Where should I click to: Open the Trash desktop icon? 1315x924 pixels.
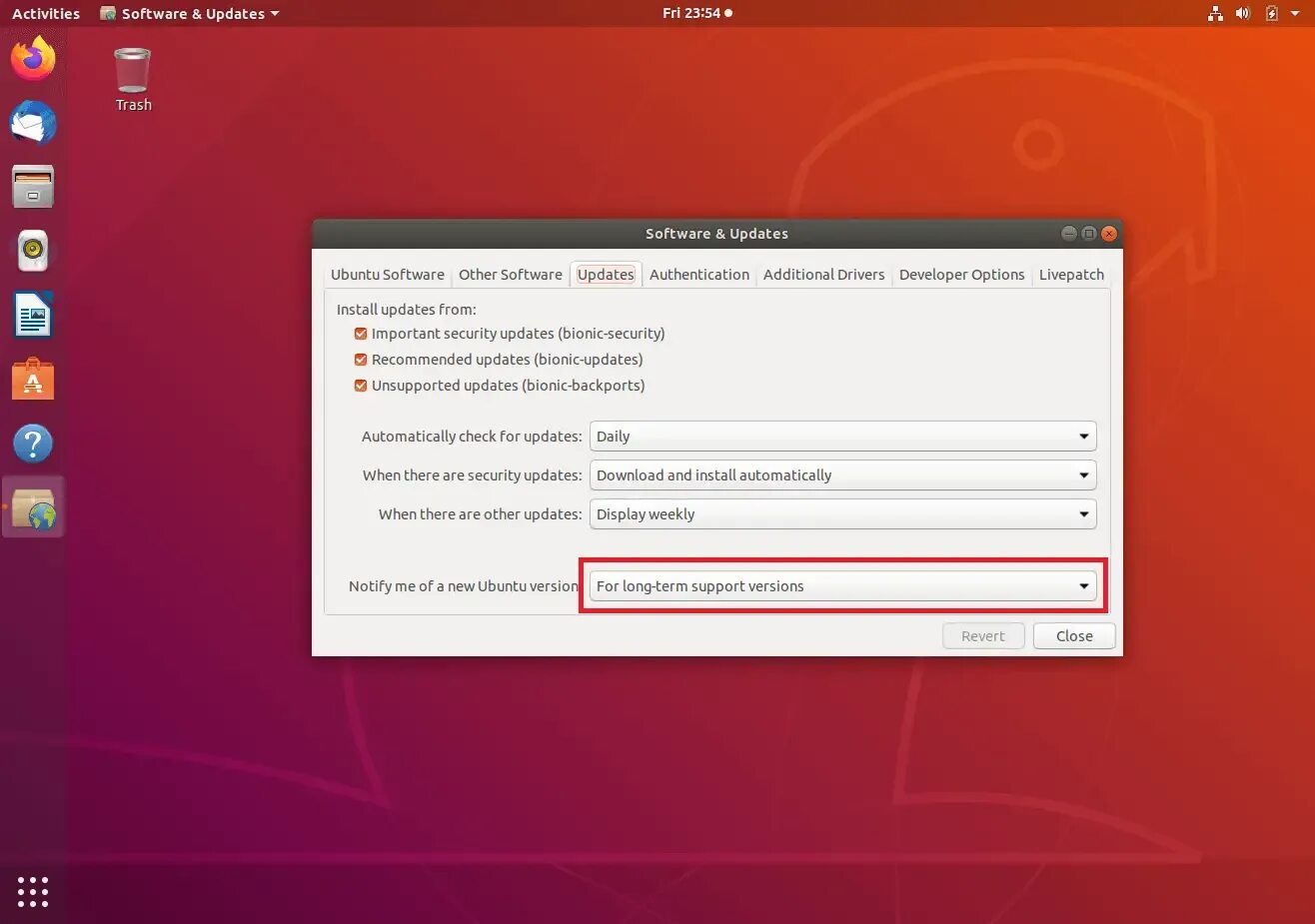133,80
